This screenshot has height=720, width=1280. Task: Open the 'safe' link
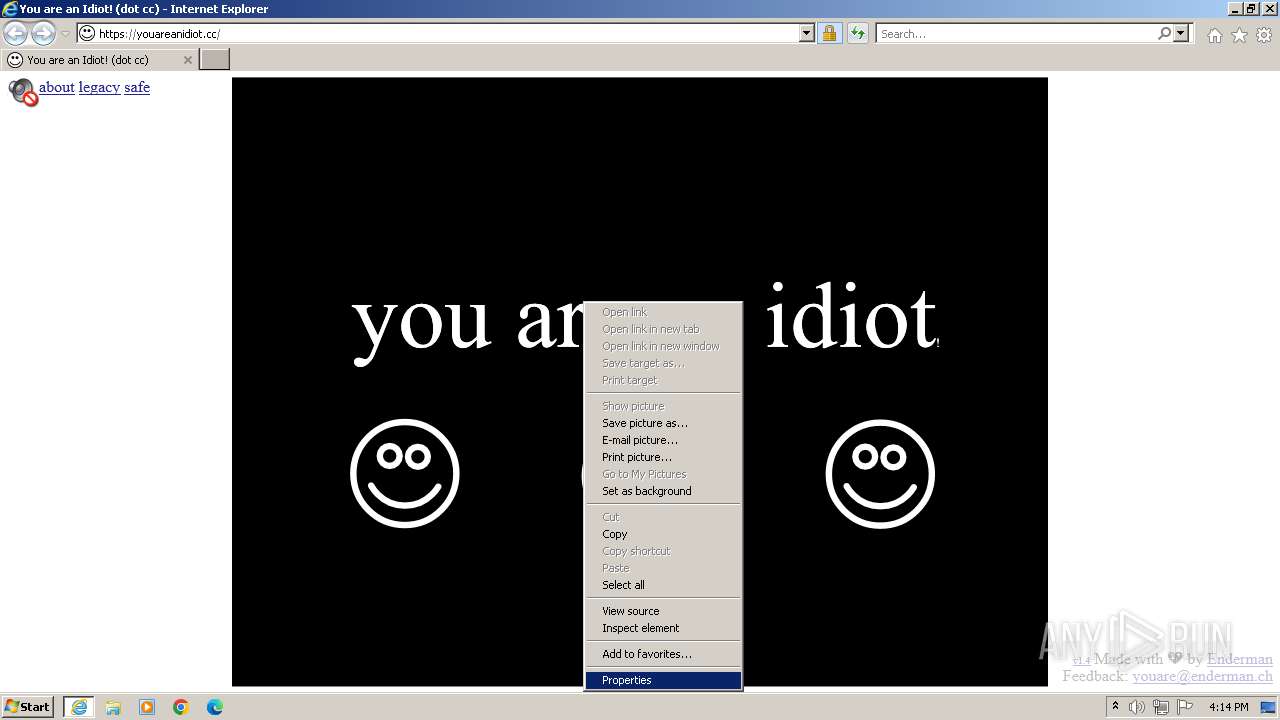tap(137, 87)
